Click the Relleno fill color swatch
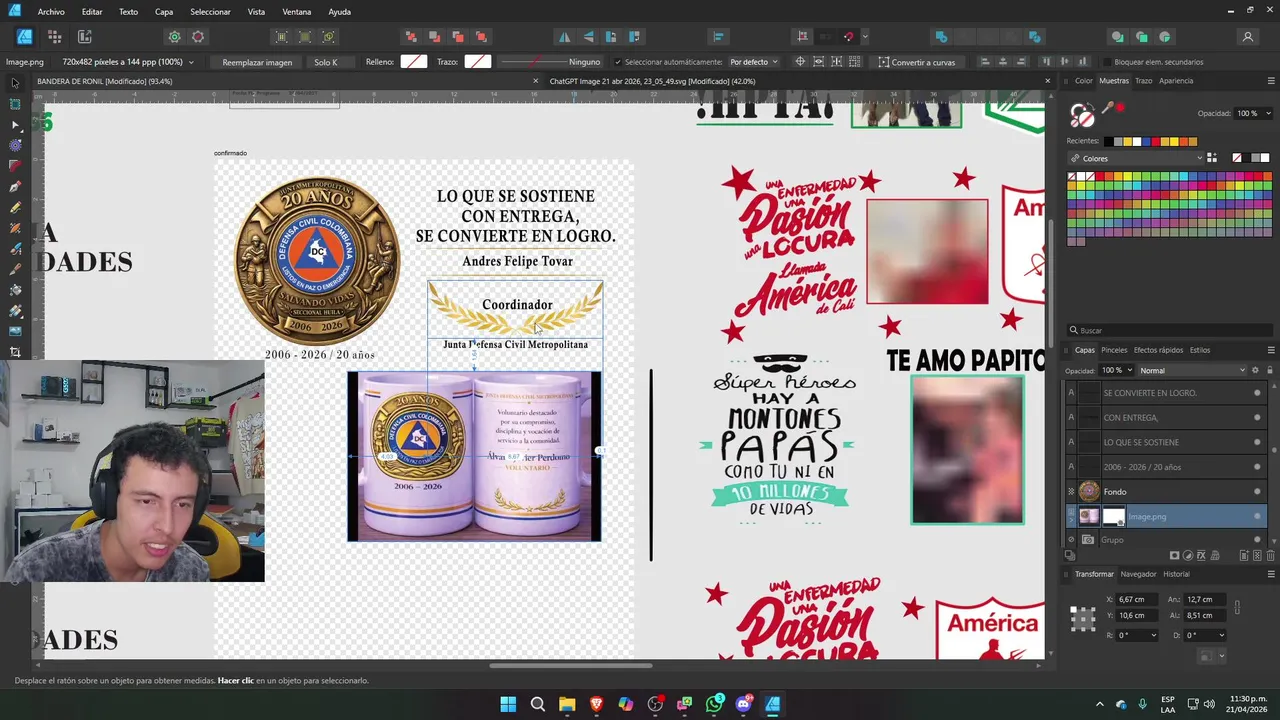Viewport: 1280px width, 720px height. point(414,62)
